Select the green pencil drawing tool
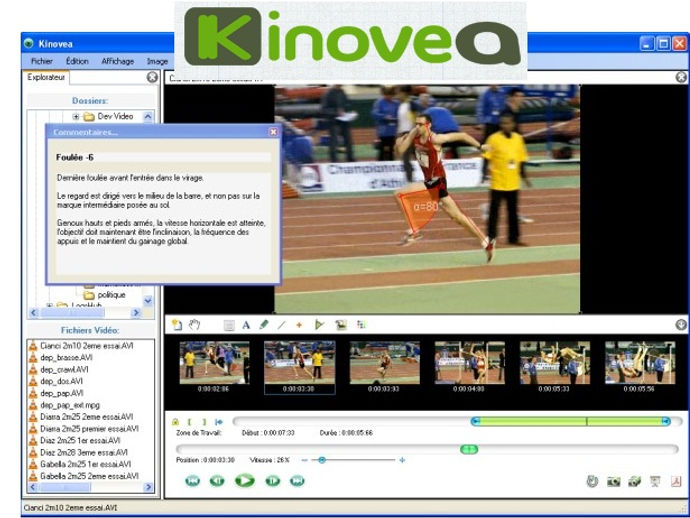This screenshot has width=690, height=518. 264,325
